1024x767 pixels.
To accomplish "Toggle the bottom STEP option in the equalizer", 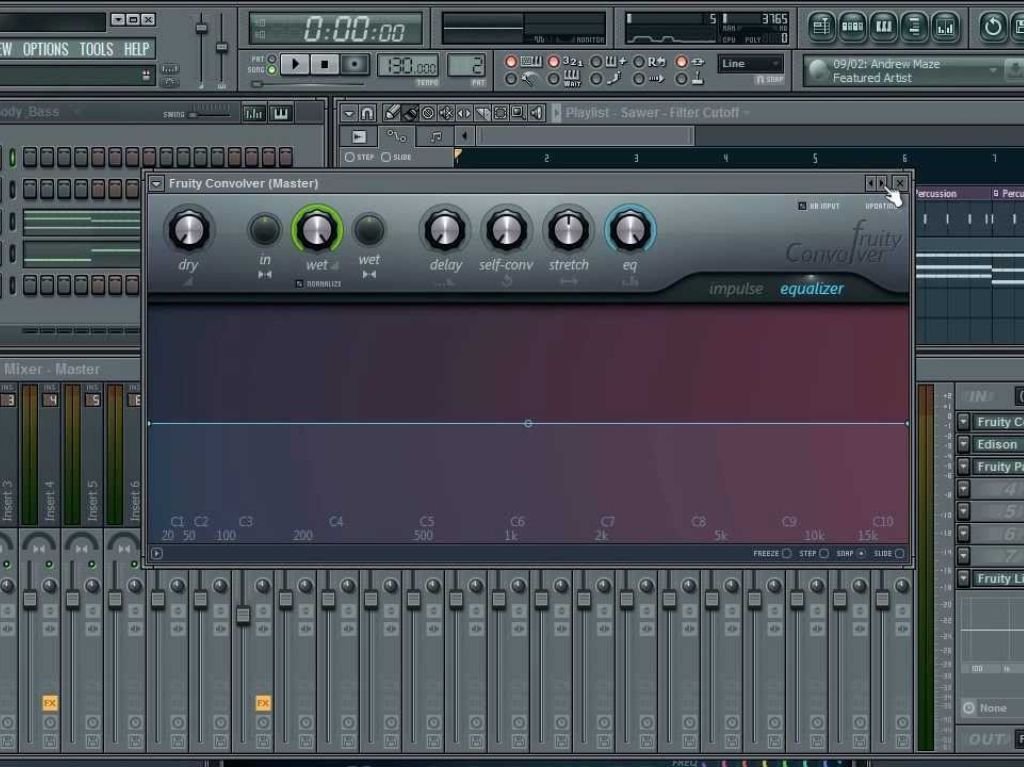I will pos(824,553).
